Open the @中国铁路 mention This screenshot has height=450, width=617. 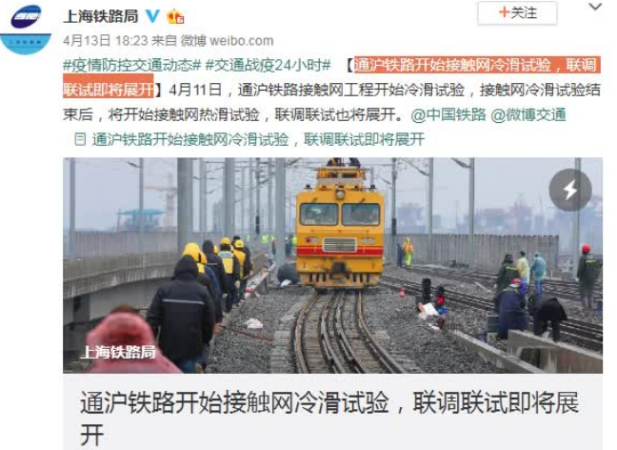pos(448,114)
